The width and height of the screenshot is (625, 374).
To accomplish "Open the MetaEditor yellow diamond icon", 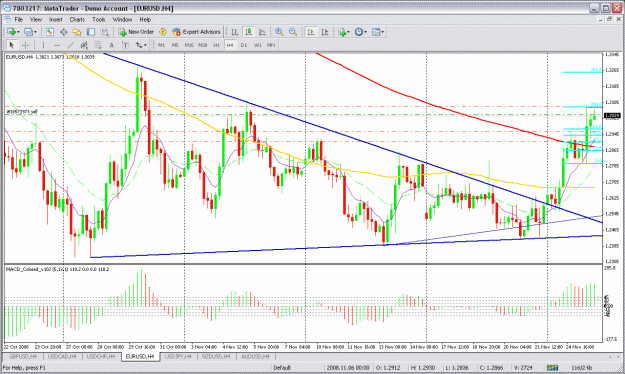I will click(163, 32).
